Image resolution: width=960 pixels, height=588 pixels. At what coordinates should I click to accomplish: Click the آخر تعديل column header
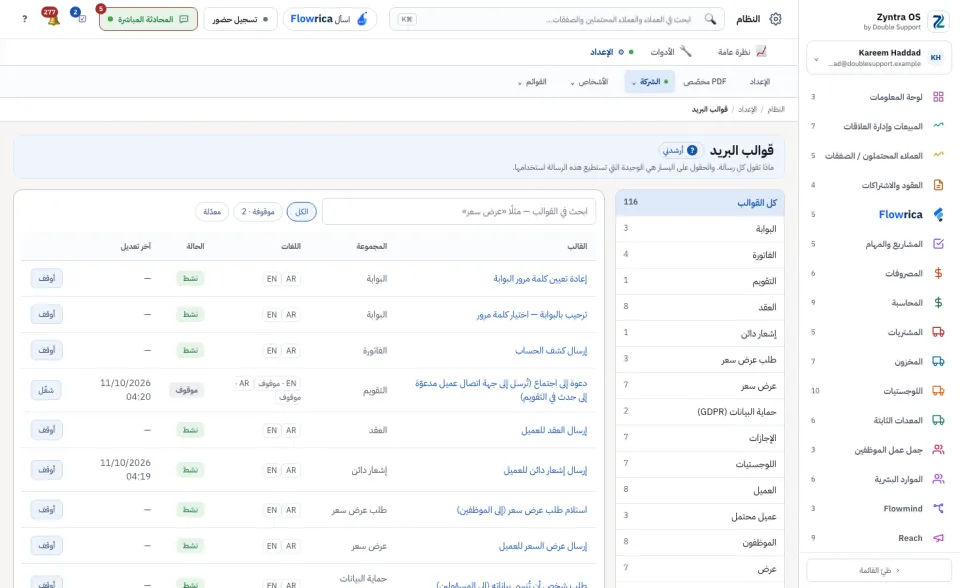point(135,246)
